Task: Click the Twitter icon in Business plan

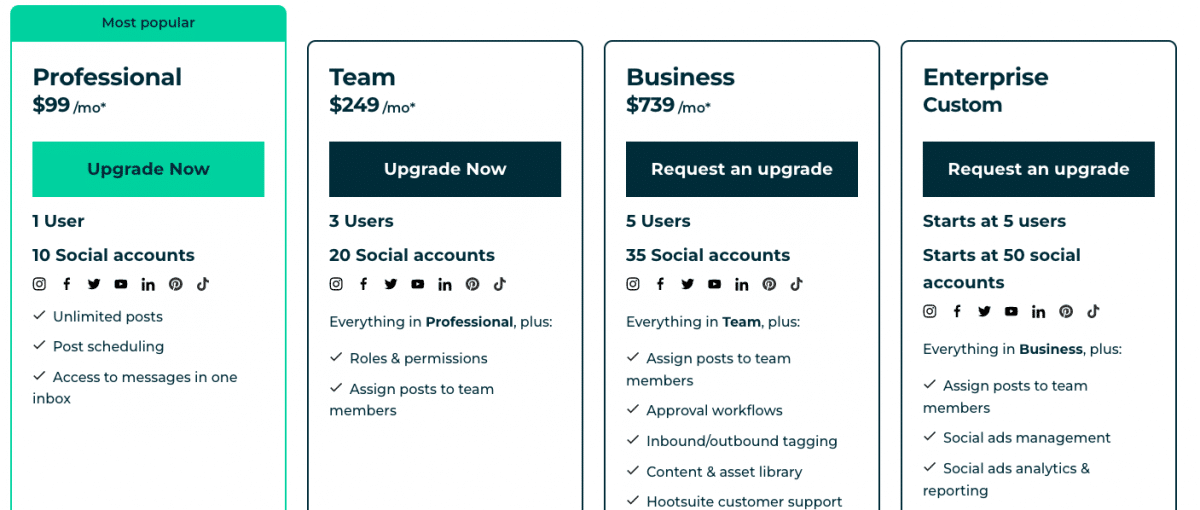Action: point(687,284)
